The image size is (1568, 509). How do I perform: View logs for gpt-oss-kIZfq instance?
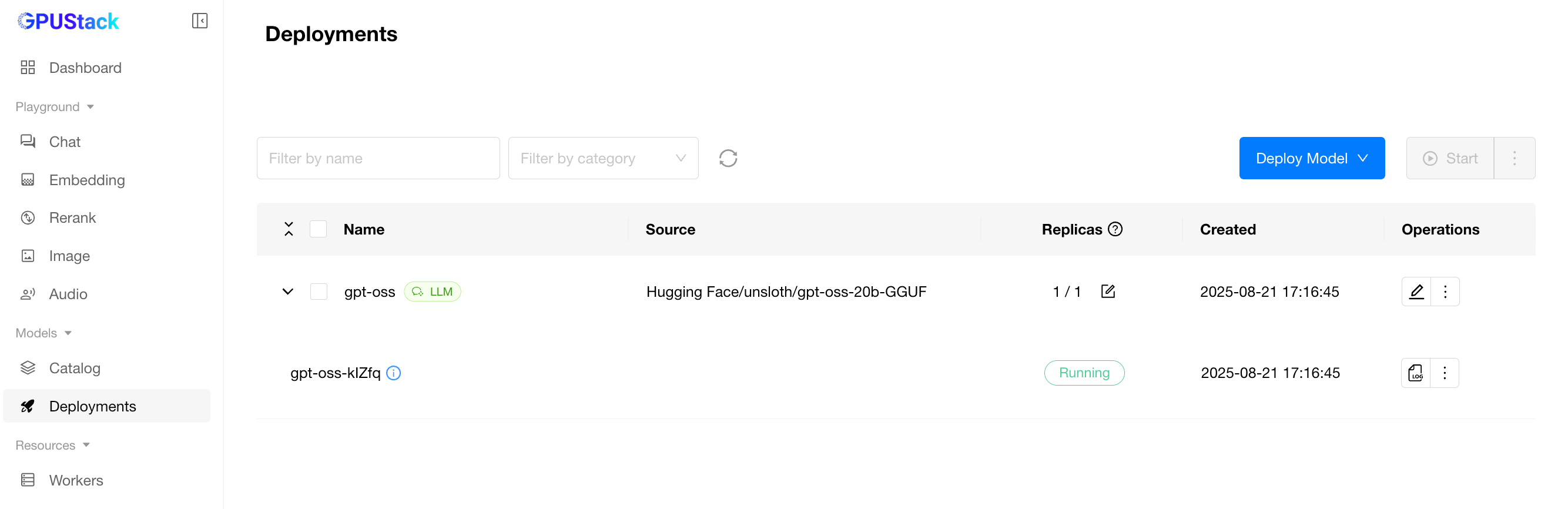(x=1416, y=373)
